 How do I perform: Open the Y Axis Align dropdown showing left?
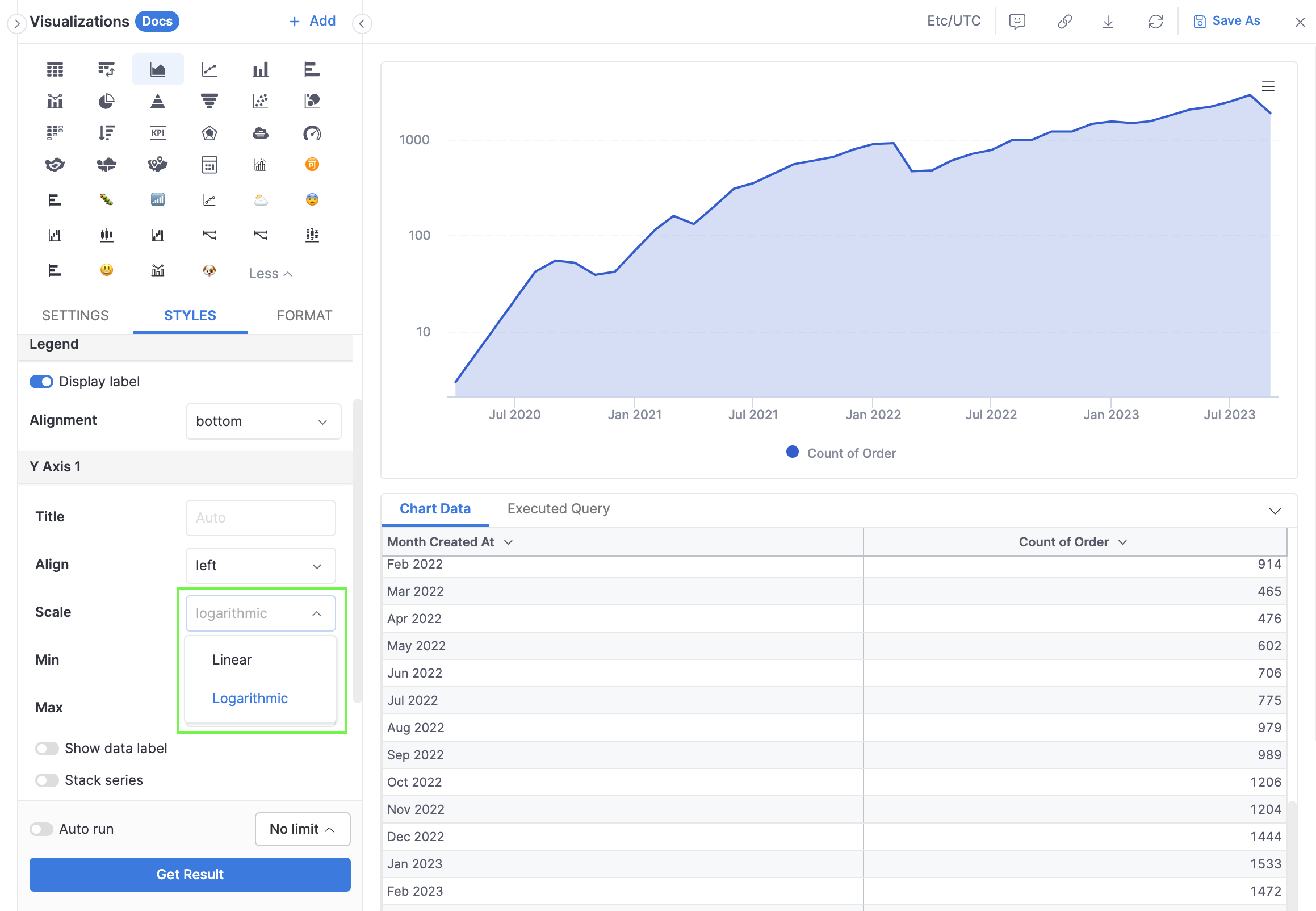[260, 565]
